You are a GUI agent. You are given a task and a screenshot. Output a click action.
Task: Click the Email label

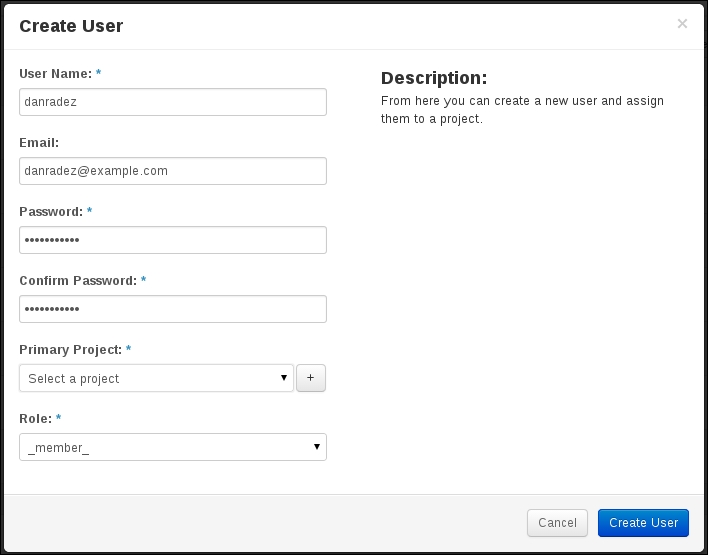tap(39, 143)
